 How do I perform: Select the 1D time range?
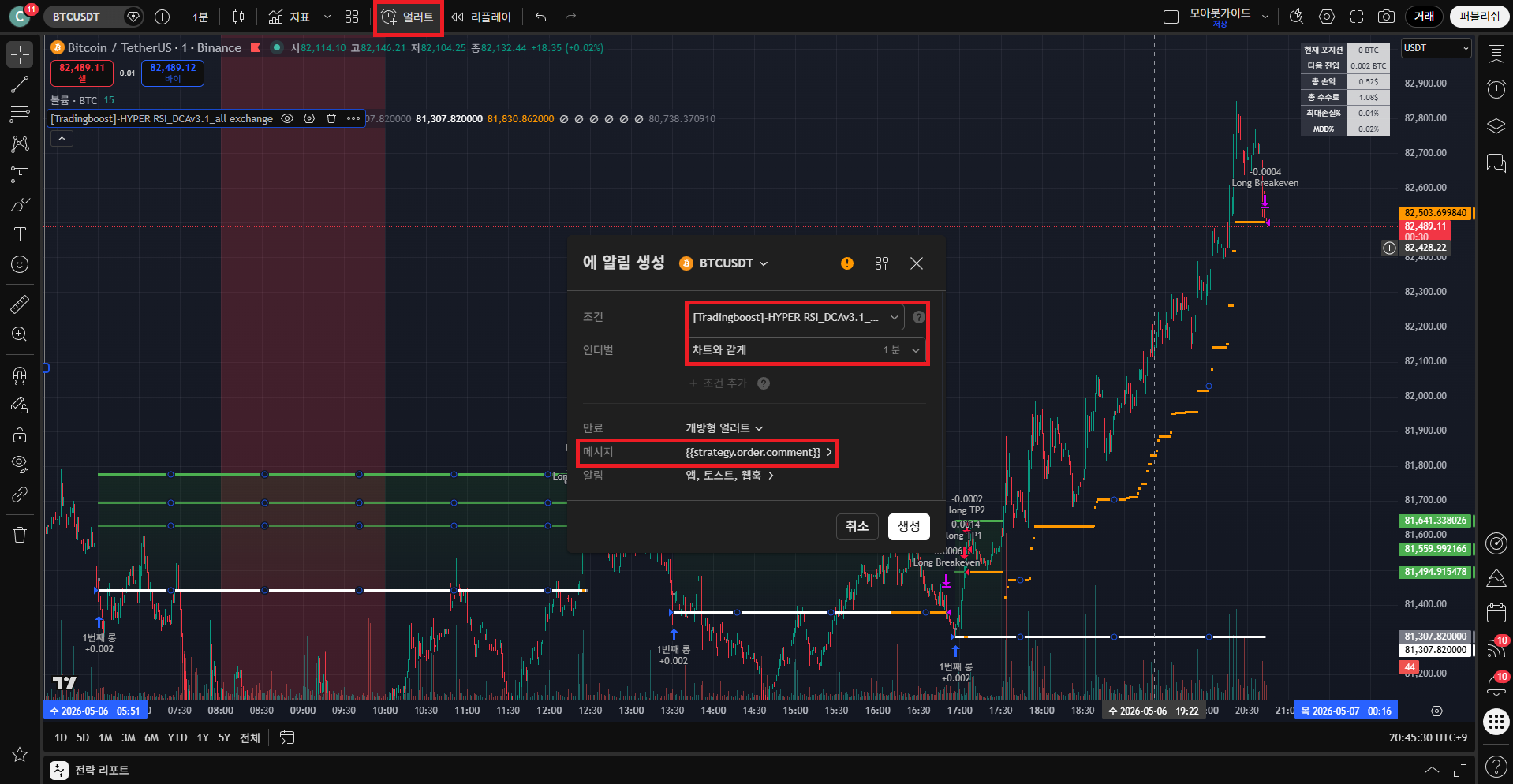coord(61,737)
